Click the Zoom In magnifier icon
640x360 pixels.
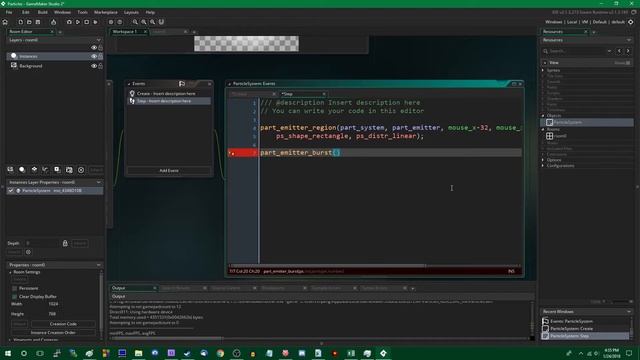(153, 22)
